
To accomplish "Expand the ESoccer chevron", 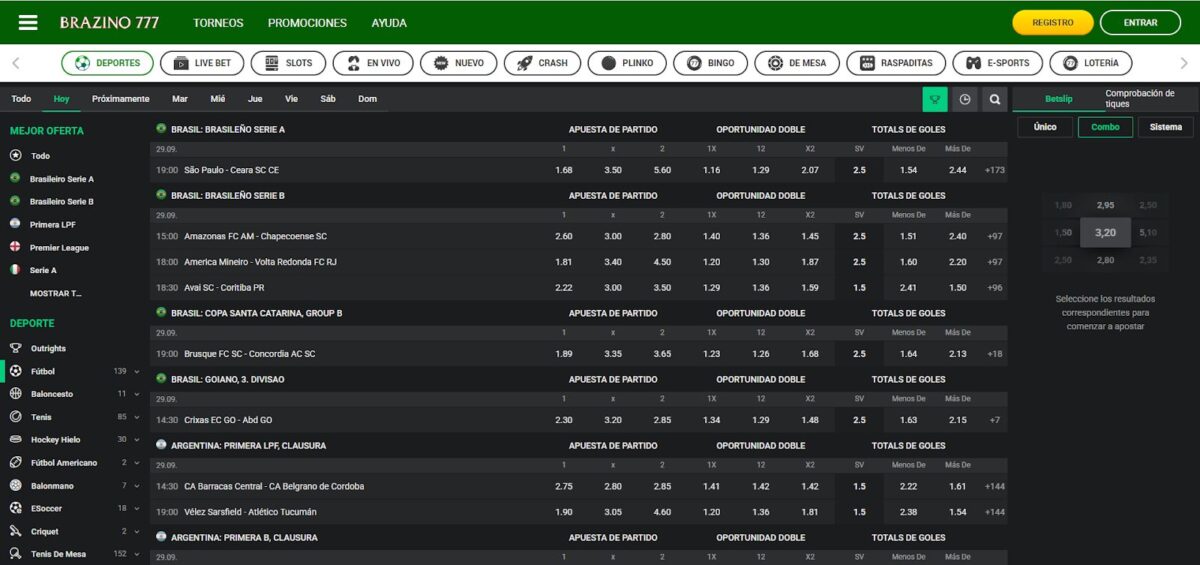I will click(x=137, y=508).
